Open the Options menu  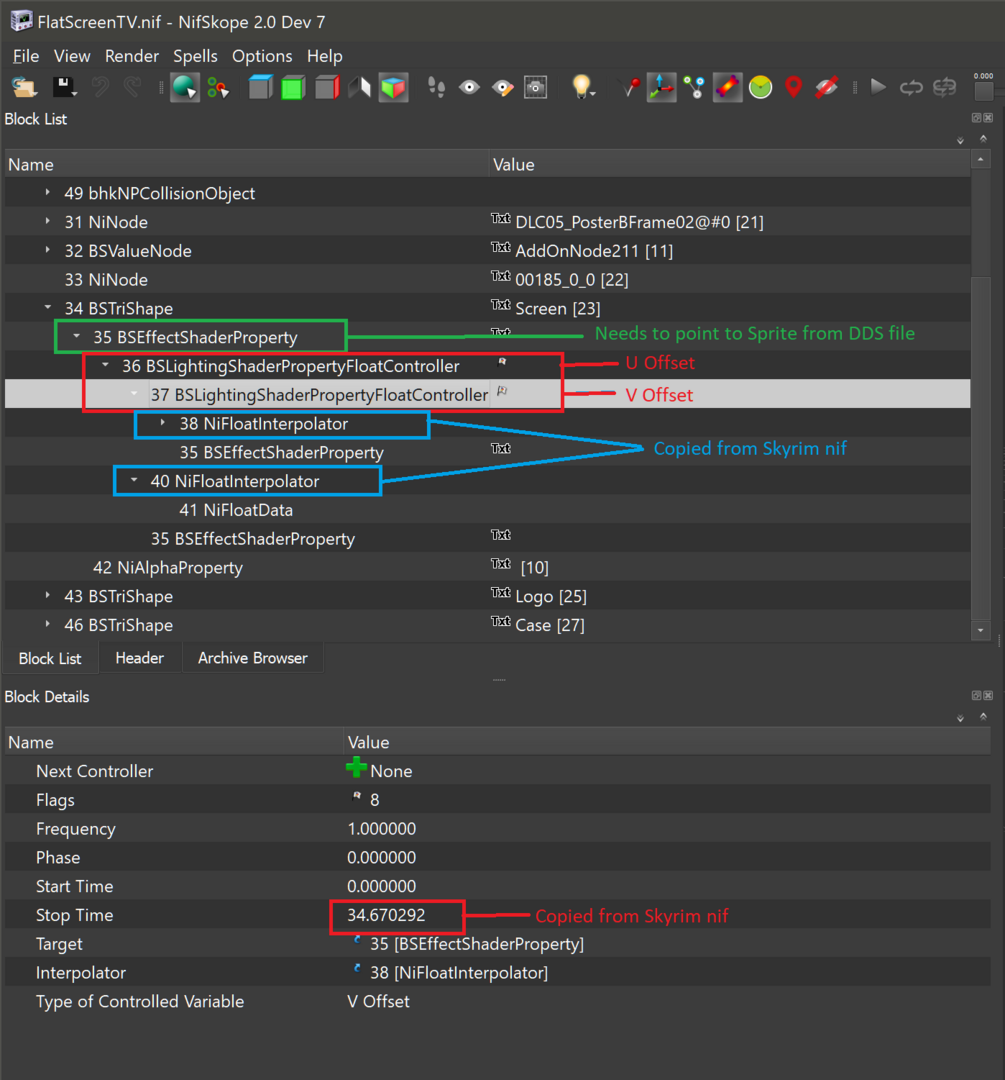pyautogui.click(x=262, y=56)
